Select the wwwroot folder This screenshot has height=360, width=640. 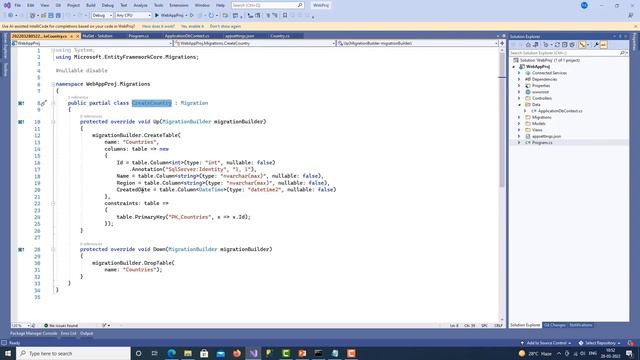(540, 92)
